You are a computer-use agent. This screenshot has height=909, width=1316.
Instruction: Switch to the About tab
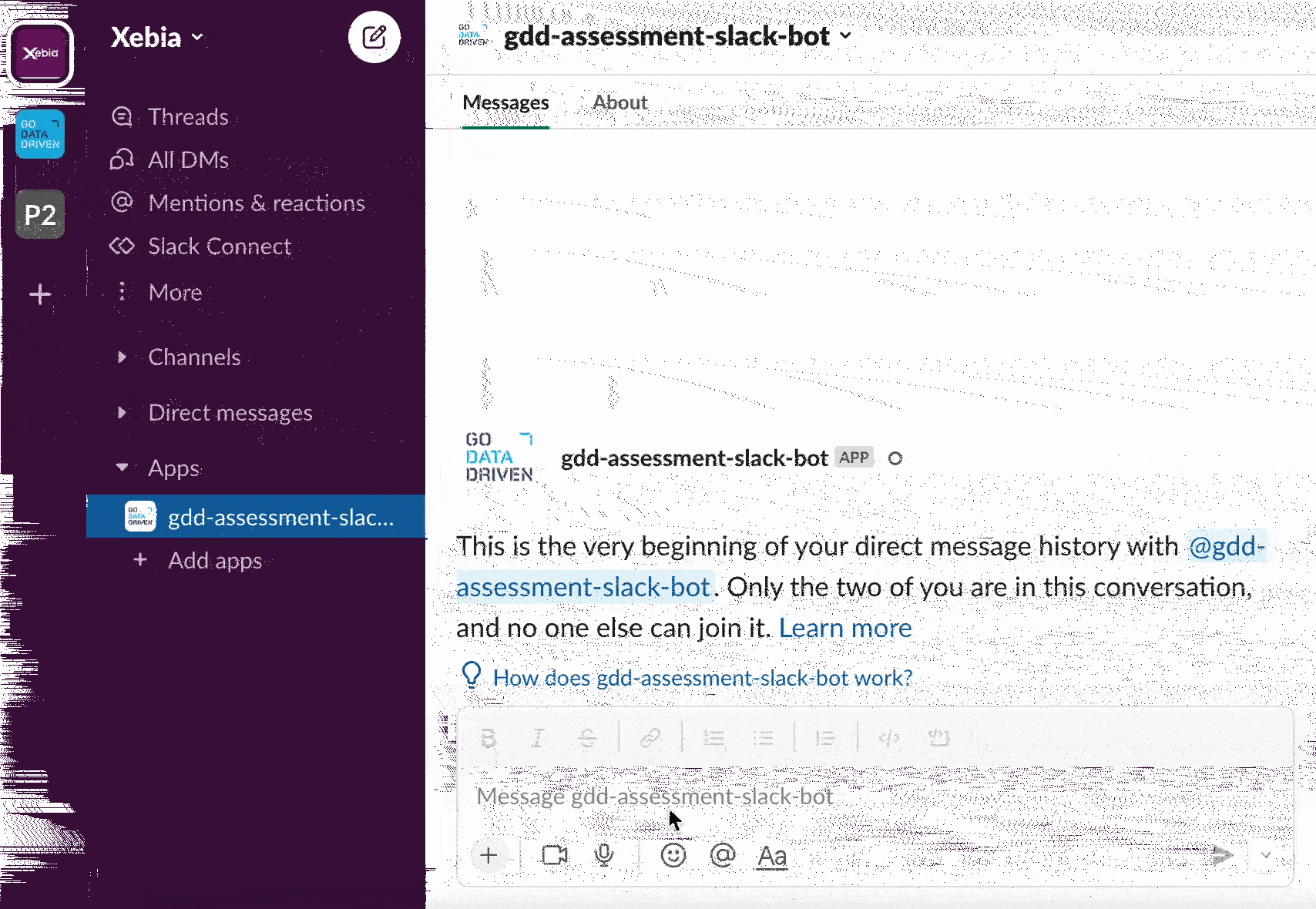619,102
